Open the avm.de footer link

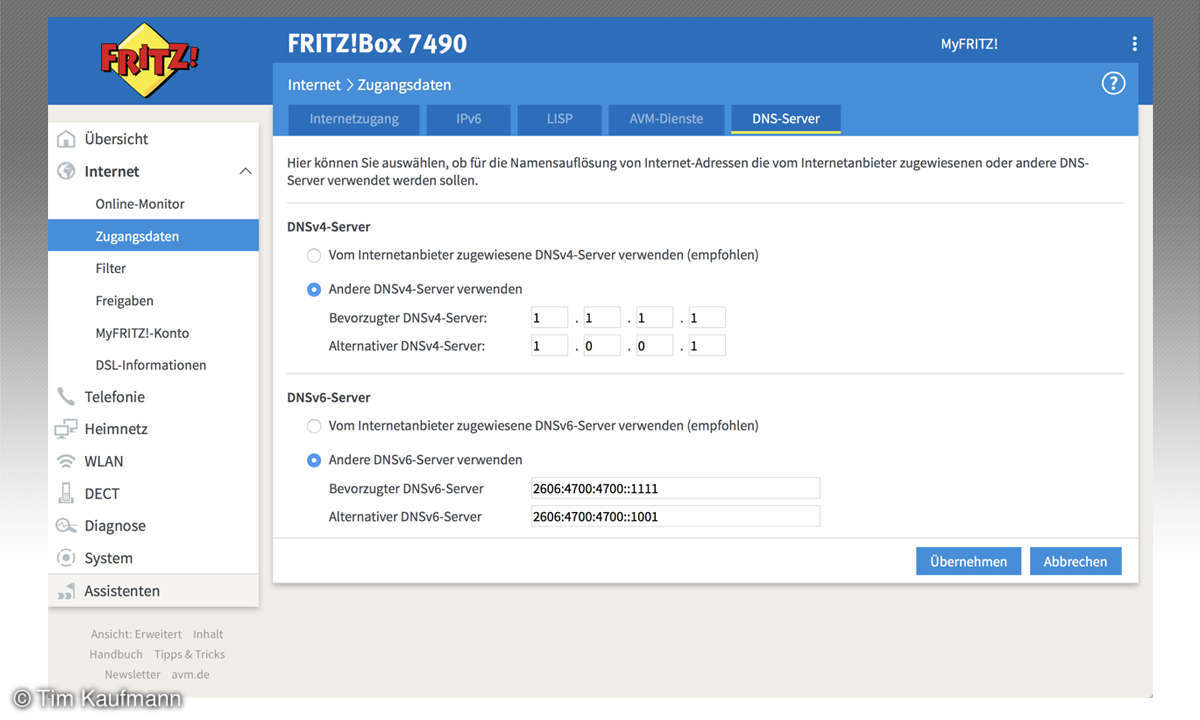click(190, 674)
